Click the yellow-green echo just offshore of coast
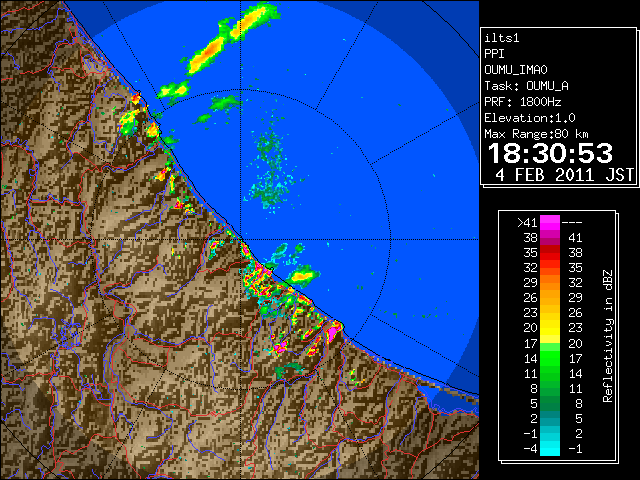The width and height of the screenshot is (640, 480). pos(303,277)
